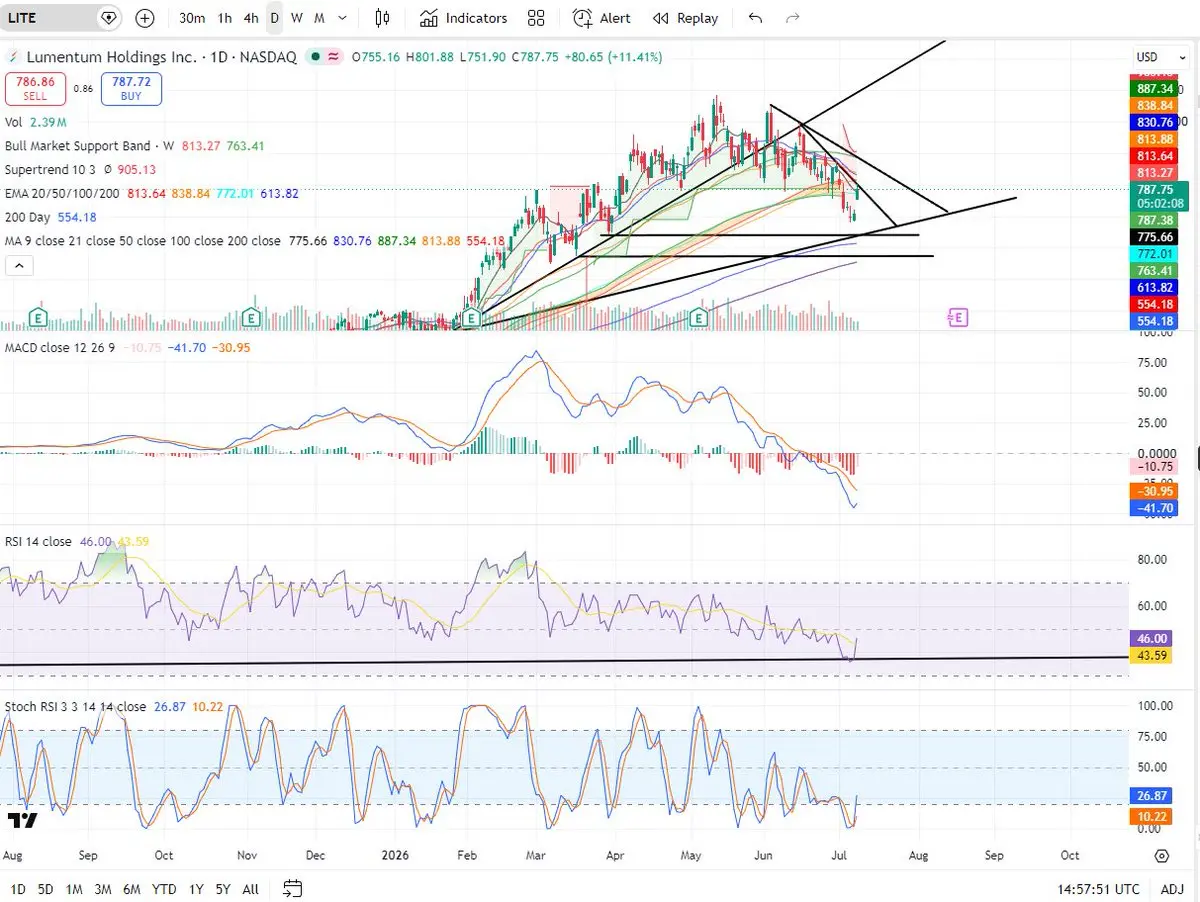Select the Stoch RSI 3 3 14 14 legend

pyautogui.click(x=75, y=707)
